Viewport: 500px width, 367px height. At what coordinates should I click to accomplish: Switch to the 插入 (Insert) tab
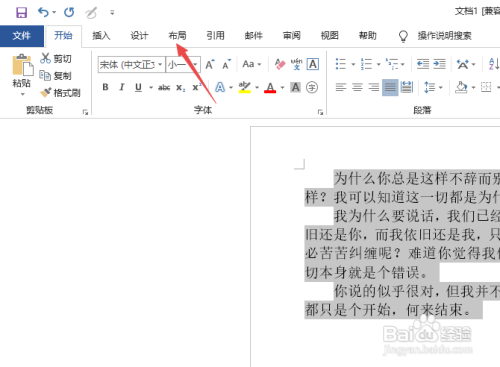(x=101, y=35)
